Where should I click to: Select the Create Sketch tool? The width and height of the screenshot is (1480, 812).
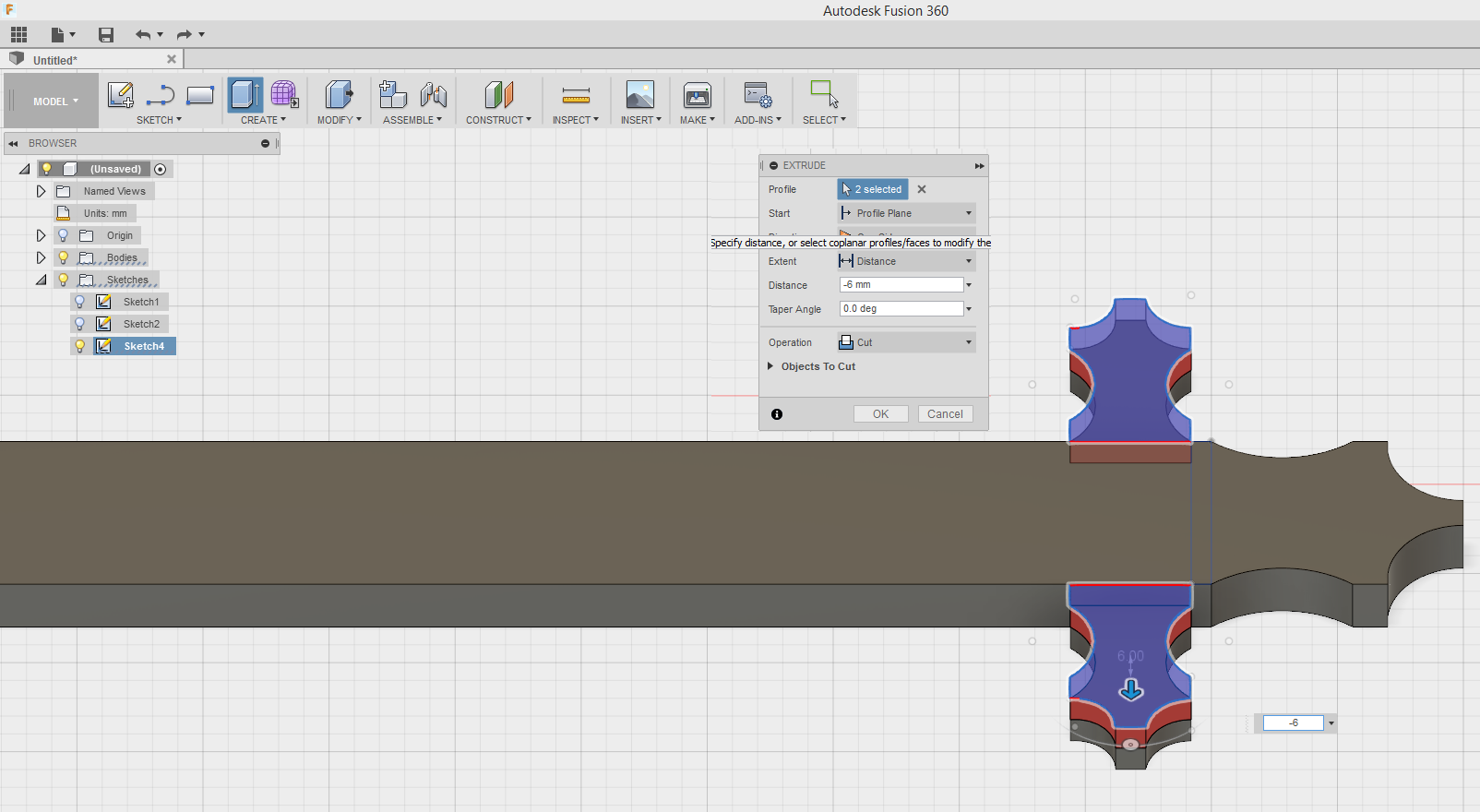pos(120,95)
